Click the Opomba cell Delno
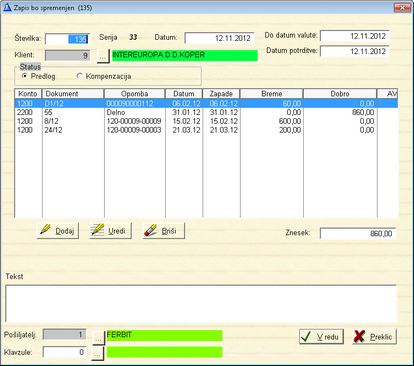 [x=116, y=112]
